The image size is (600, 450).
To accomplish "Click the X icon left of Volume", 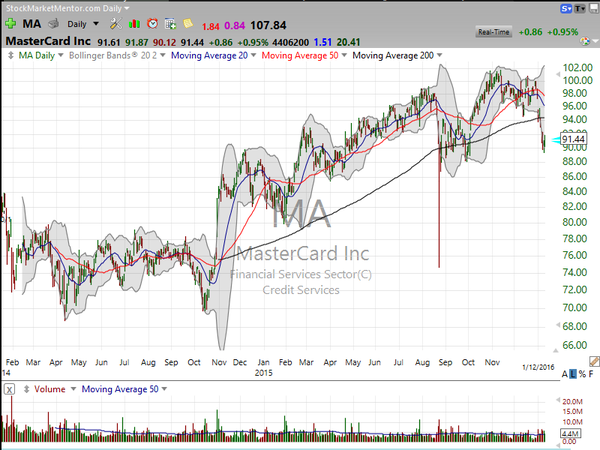I will pyautogui.click(x=10, y=390).
